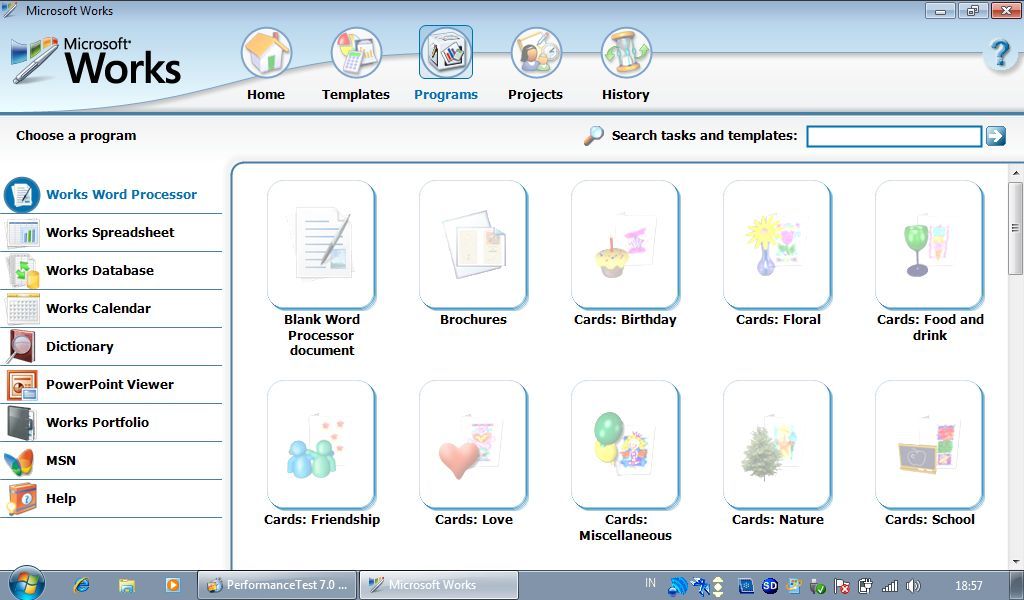Viewport: 1024px width, 600px height.
Task: Click the Action Center flag tray icon
Action: 842,586
